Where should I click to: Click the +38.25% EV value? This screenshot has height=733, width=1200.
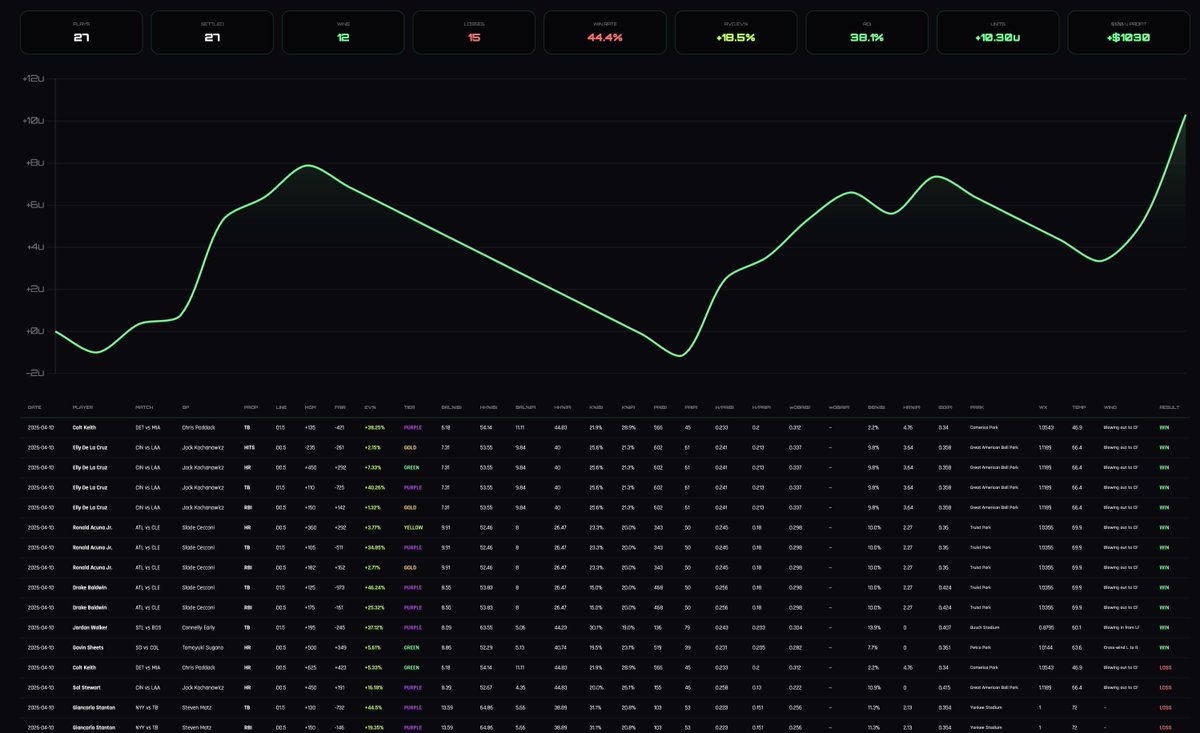coord(375,427)
